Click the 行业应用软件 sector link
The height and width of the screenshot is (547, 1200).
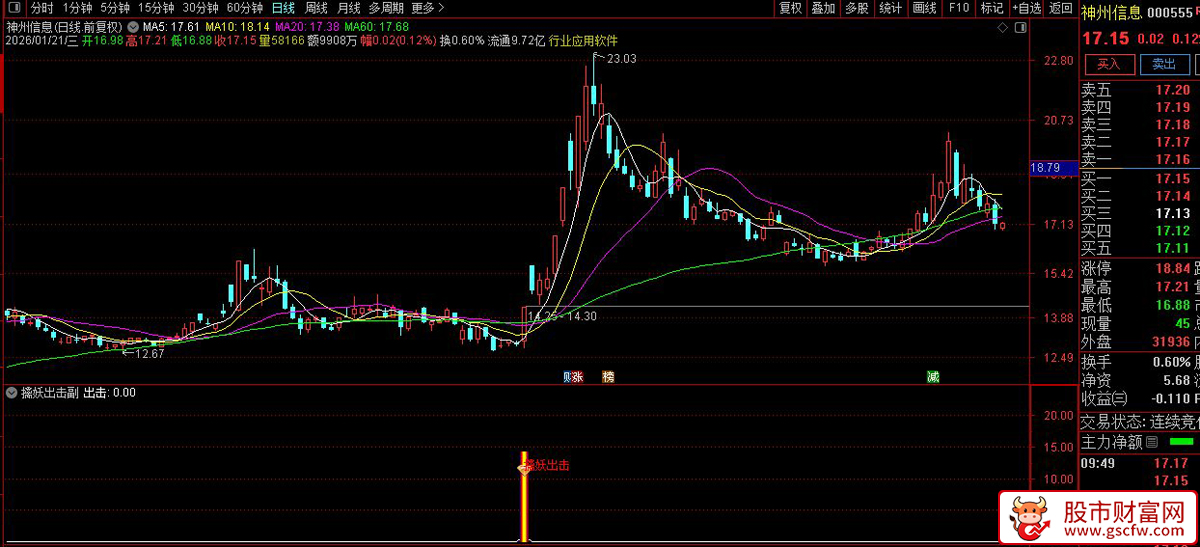(x=583, y=41)
